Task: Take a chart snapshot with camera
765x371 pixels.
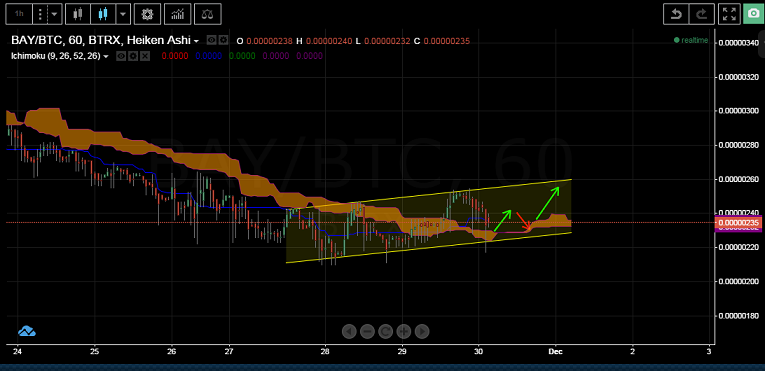Action: (x=753, y=14)
